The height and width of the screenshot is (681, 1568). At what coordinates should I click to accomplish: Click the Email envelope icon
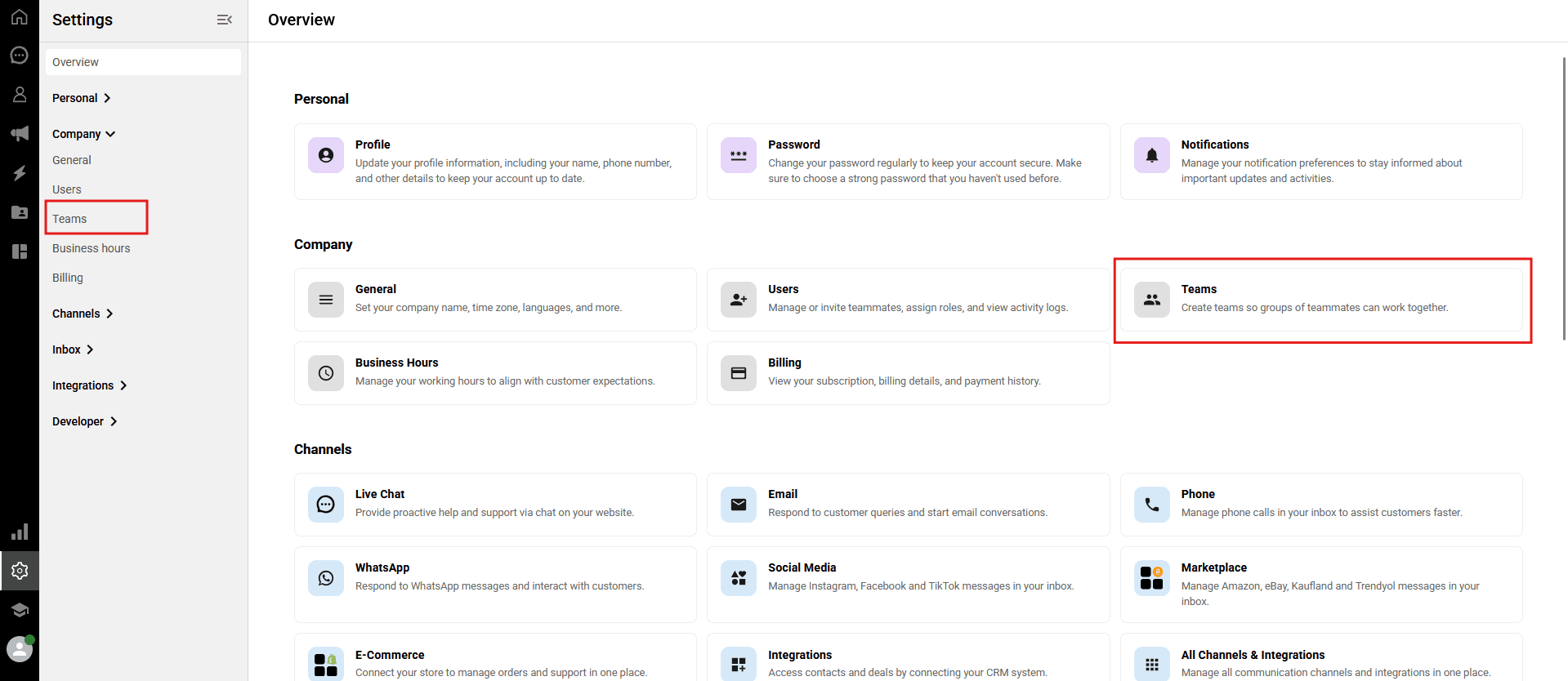point(739,505)
